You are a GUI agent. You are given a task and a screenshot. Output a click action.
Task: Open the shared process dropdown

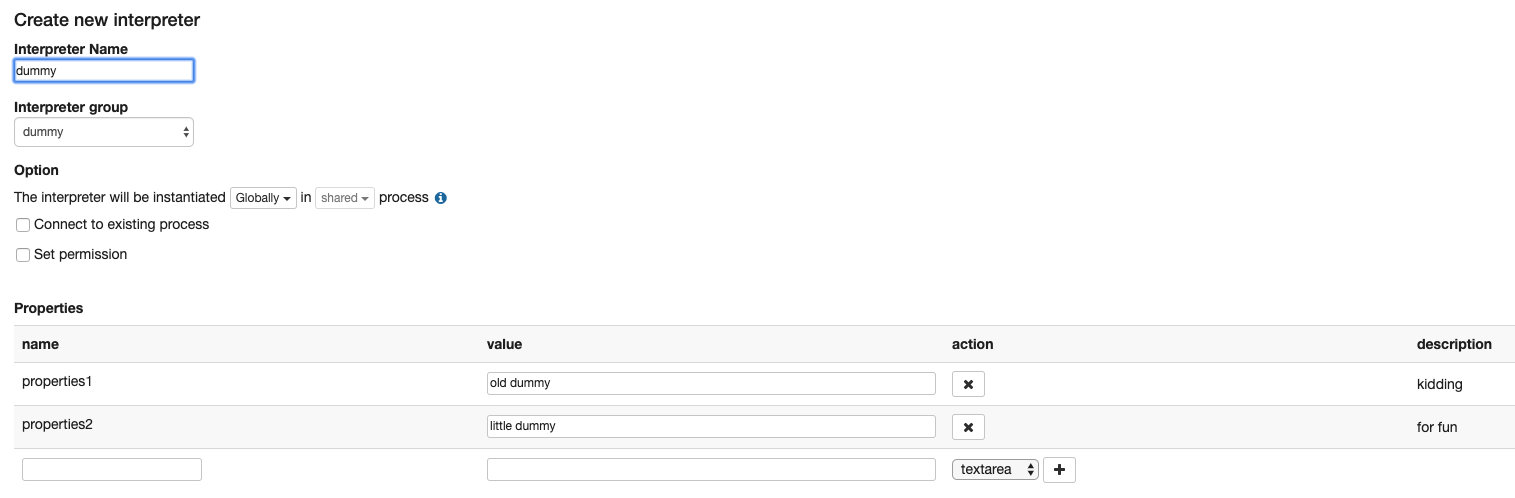click(x=345, y=198)
